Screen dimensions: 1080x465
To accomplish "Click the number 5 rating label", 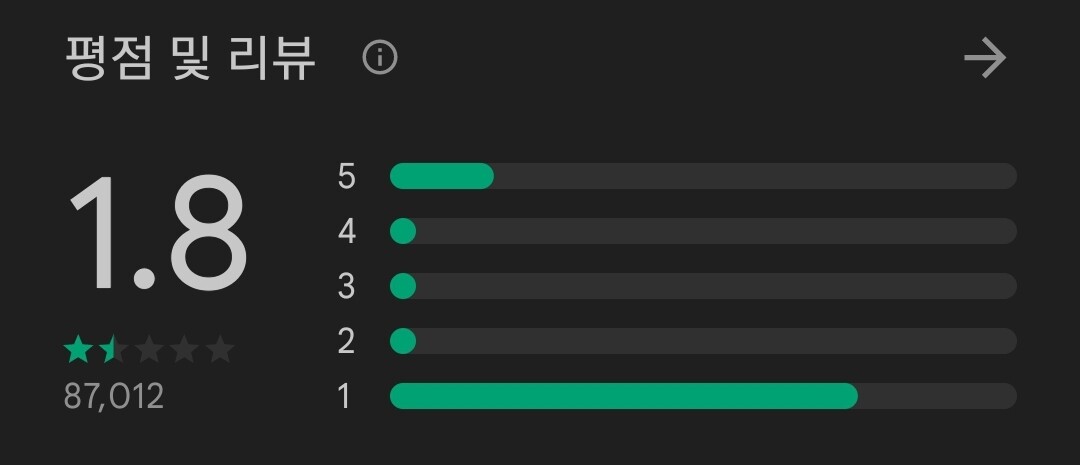I will (x=346, y=177).
